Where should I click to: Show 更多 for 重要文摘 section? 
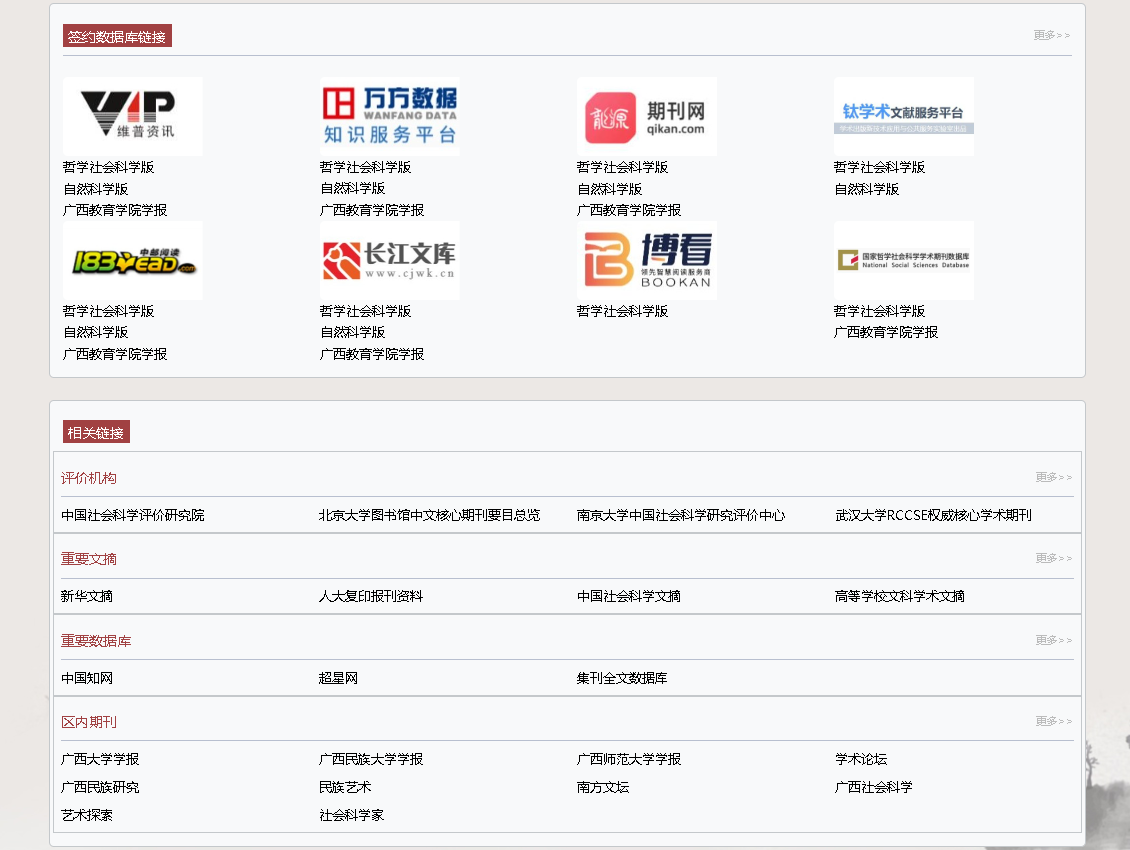1053,558
